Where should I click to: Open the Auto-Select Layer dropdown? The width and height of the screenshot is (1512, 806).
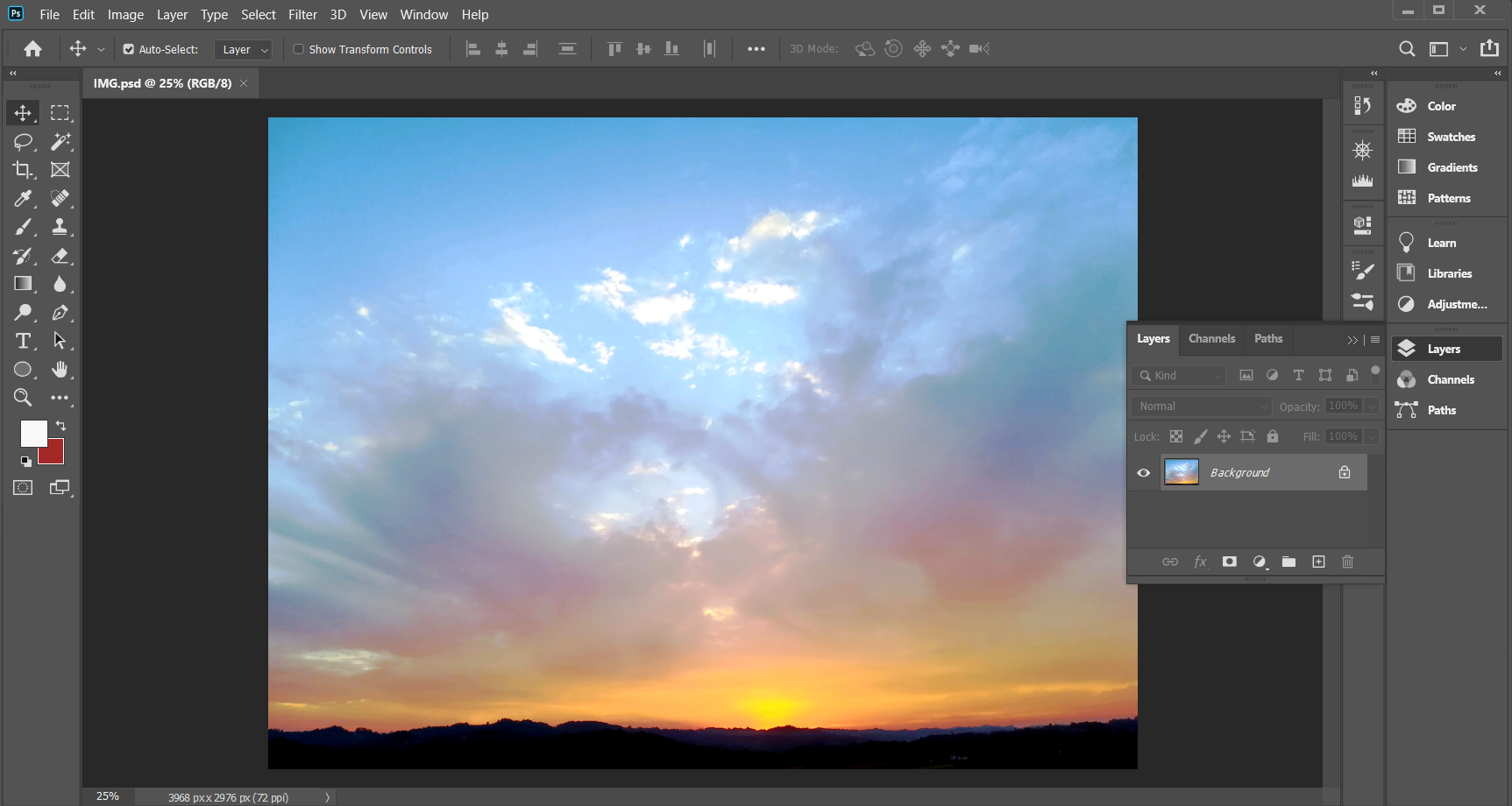point(243,50)
